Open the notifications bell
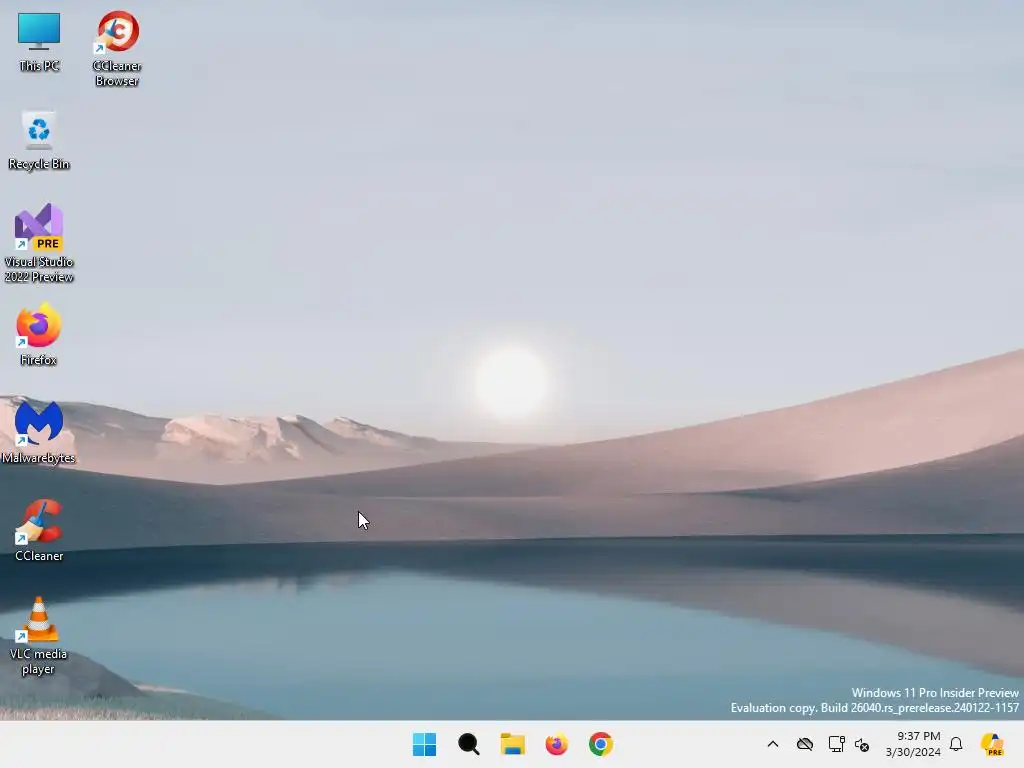Screen dimensions: 1024x768 pyautogui.click(x=956, y=744)
